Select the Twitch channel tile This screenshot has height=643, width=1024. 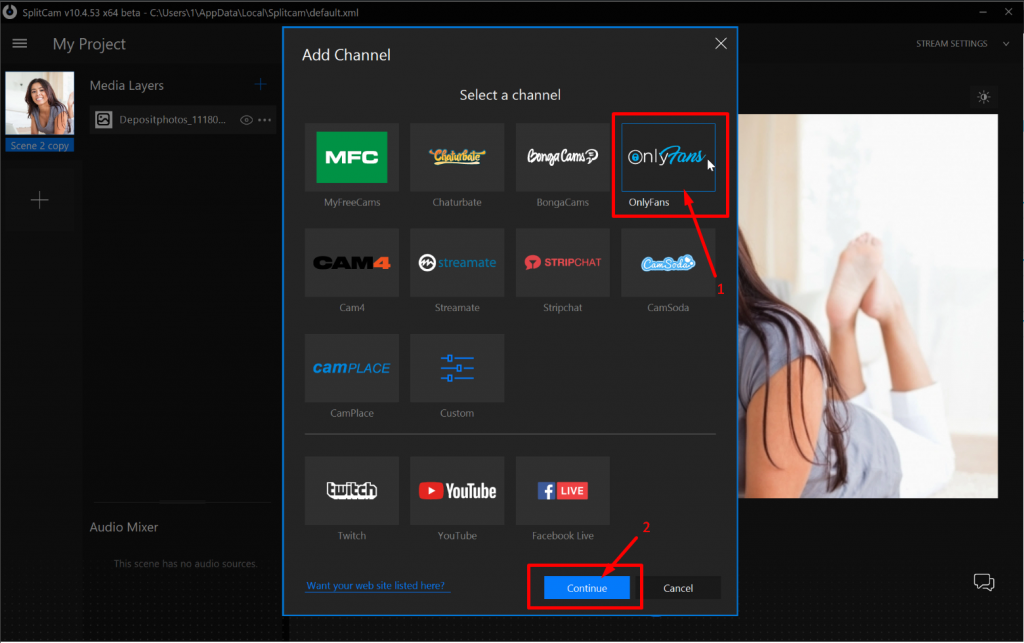[351, 490]
